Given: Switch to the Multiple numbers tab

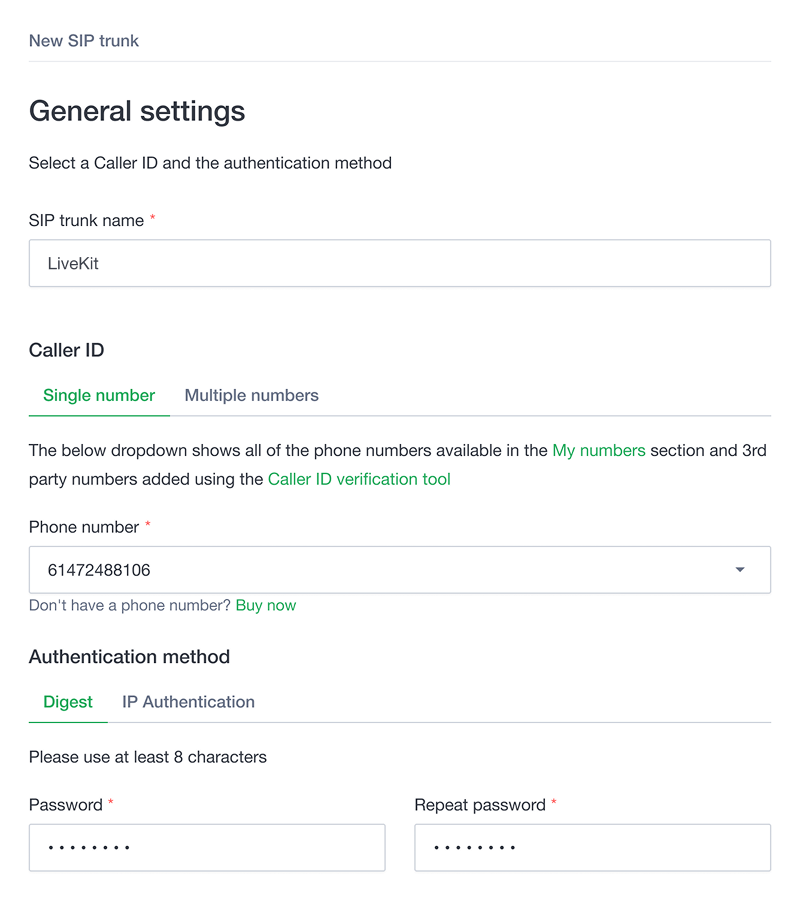Looking at the screenshot, I should [251, 395].
